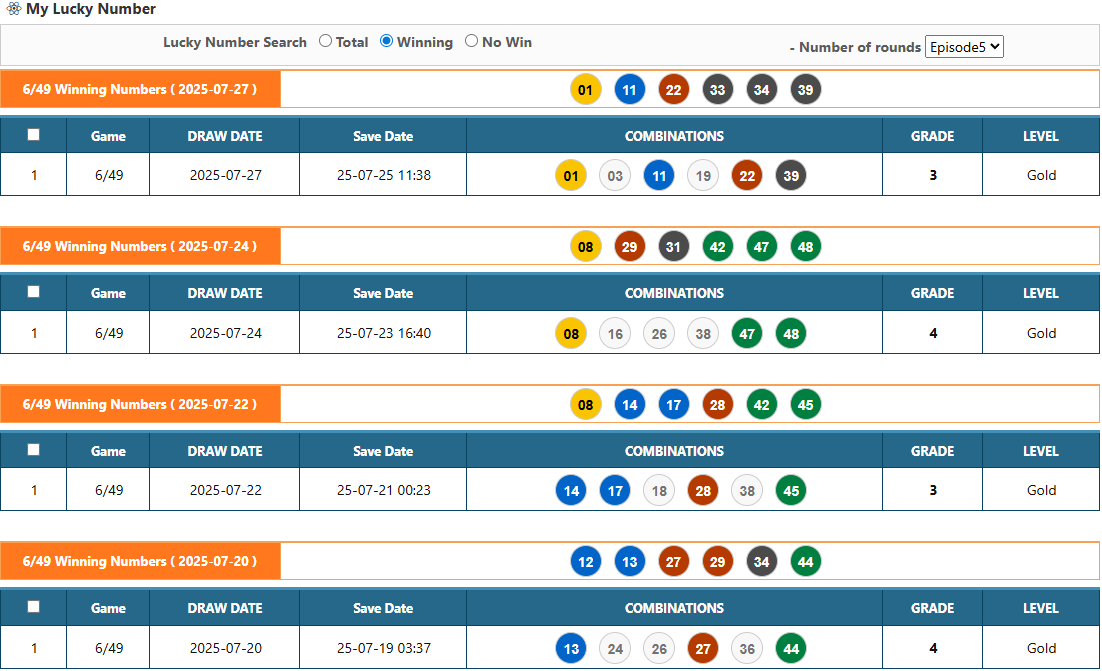The image size is (1102, 671).
Task: Click the 6/49 Winning Numbers (2025-07-24) banner
Action: [x=140, y=247]
